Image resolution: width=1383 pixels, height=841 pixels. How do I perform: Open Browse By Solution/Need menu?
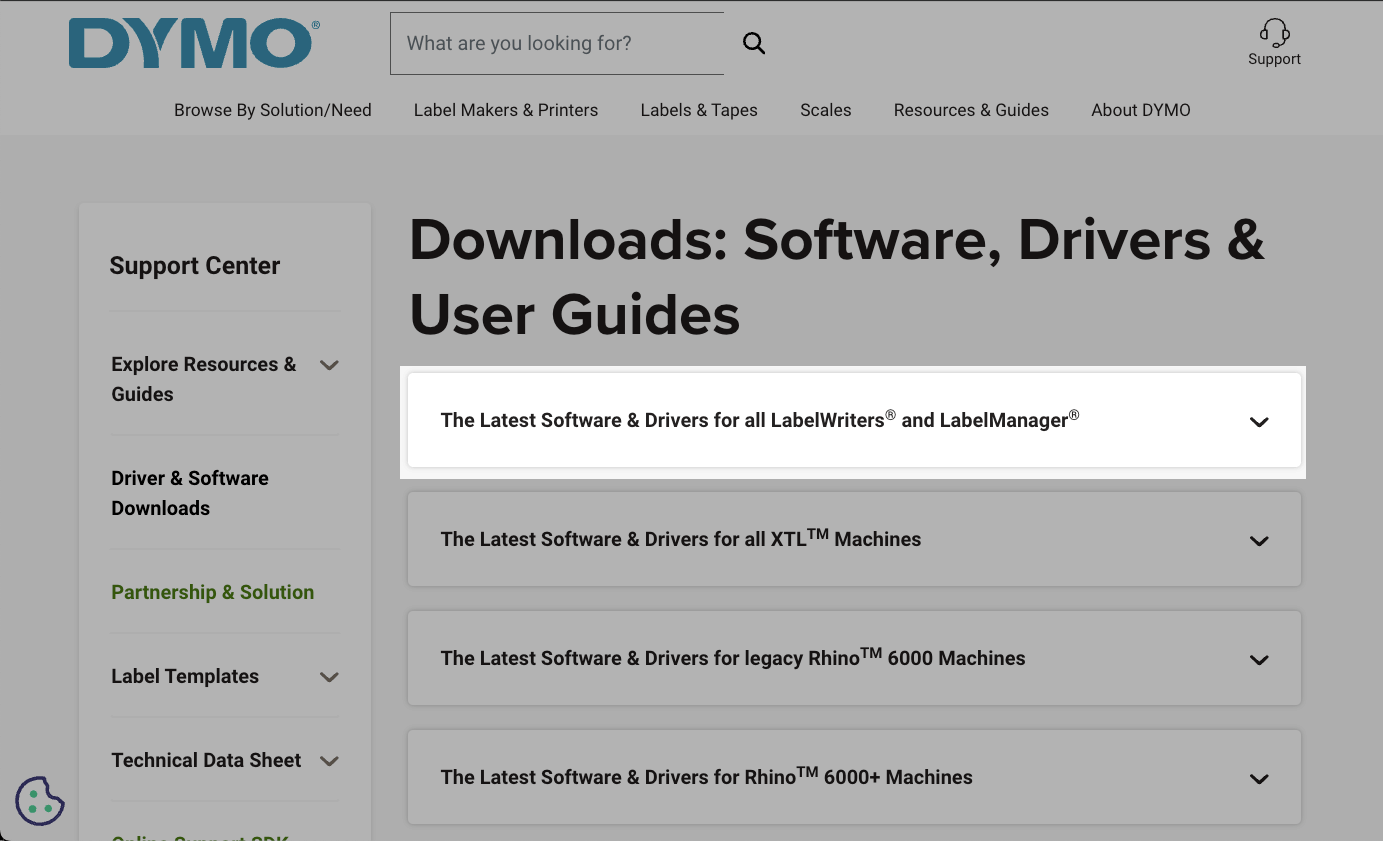click(x=272, y=110)
